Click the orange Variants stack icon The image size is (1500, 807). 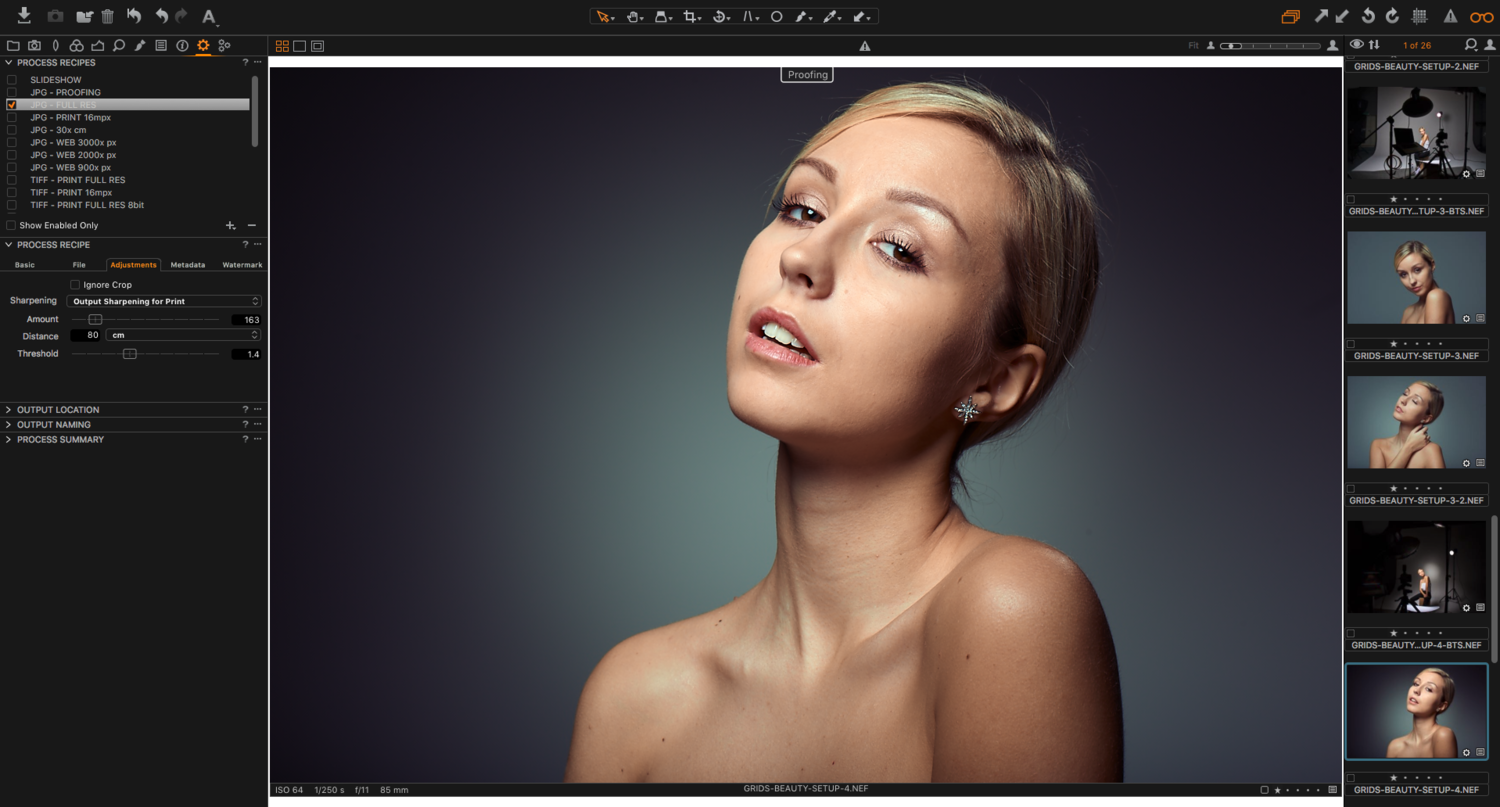pyautogui.click(x=1291, y=17)
